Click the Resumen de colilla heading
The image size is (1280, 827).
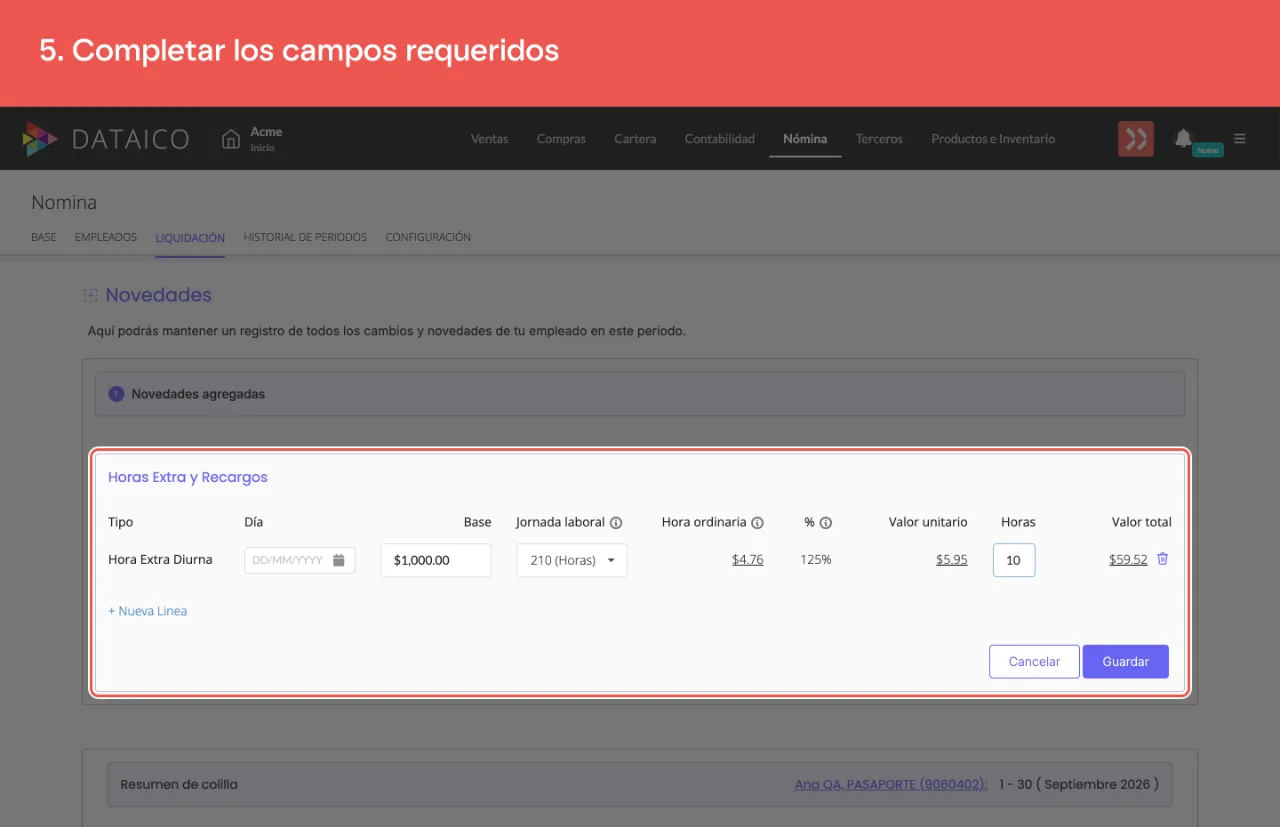179,784
